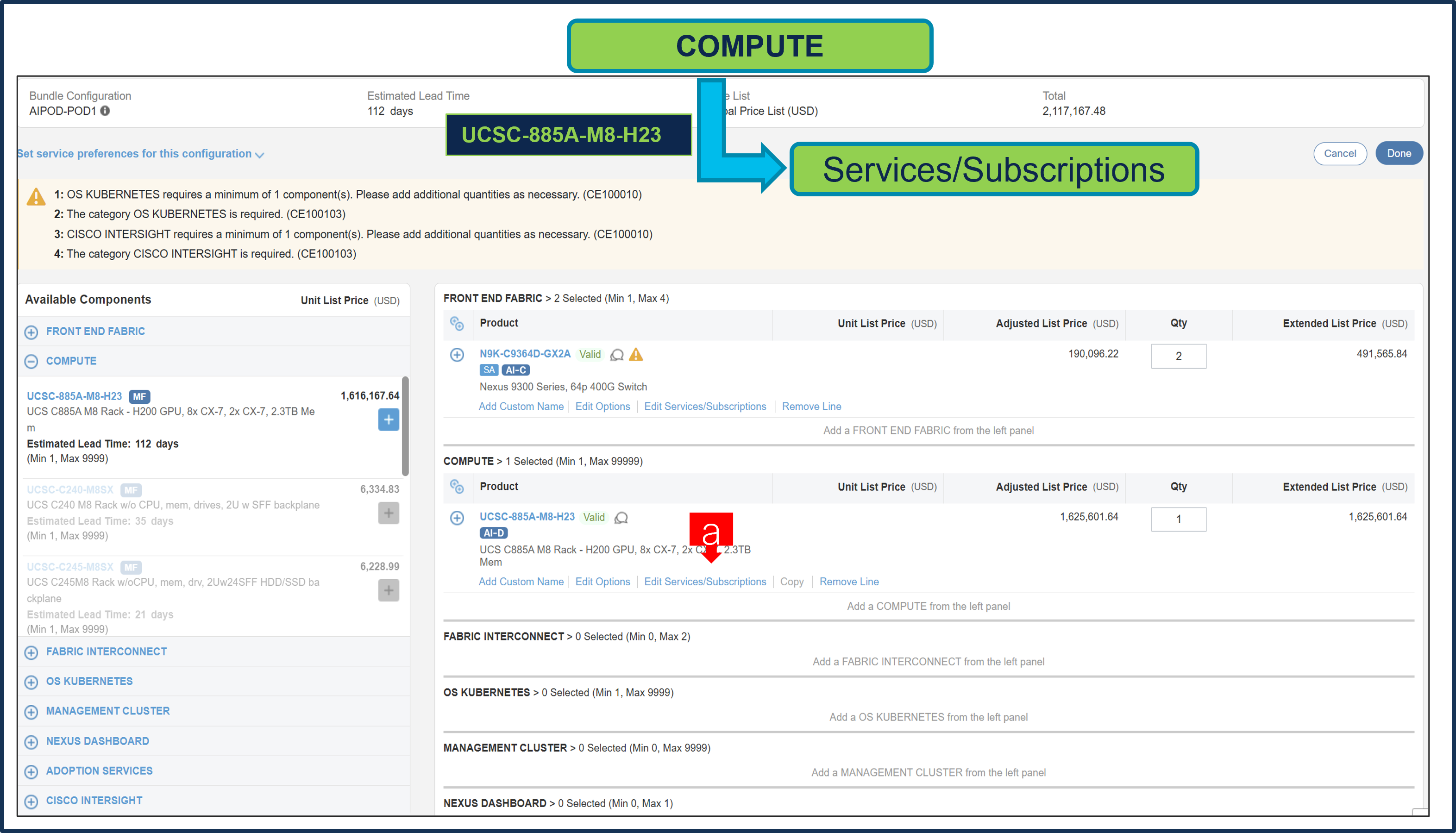Add UCSC-C245-M8SX using its plus button
Screen dimensions: 1456x833
pyautogui.click(x=389, y=590)
